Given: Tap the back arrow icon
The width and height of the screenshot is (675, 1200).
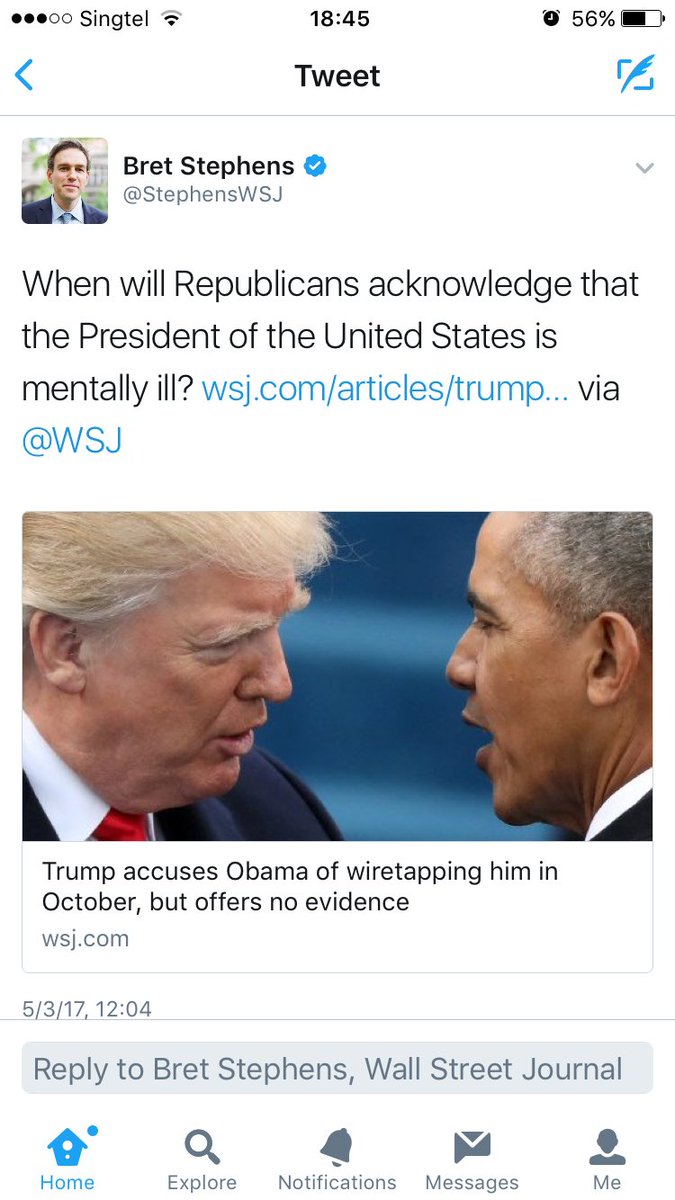Looking at the screenshot, I should (x=24, y=76).
